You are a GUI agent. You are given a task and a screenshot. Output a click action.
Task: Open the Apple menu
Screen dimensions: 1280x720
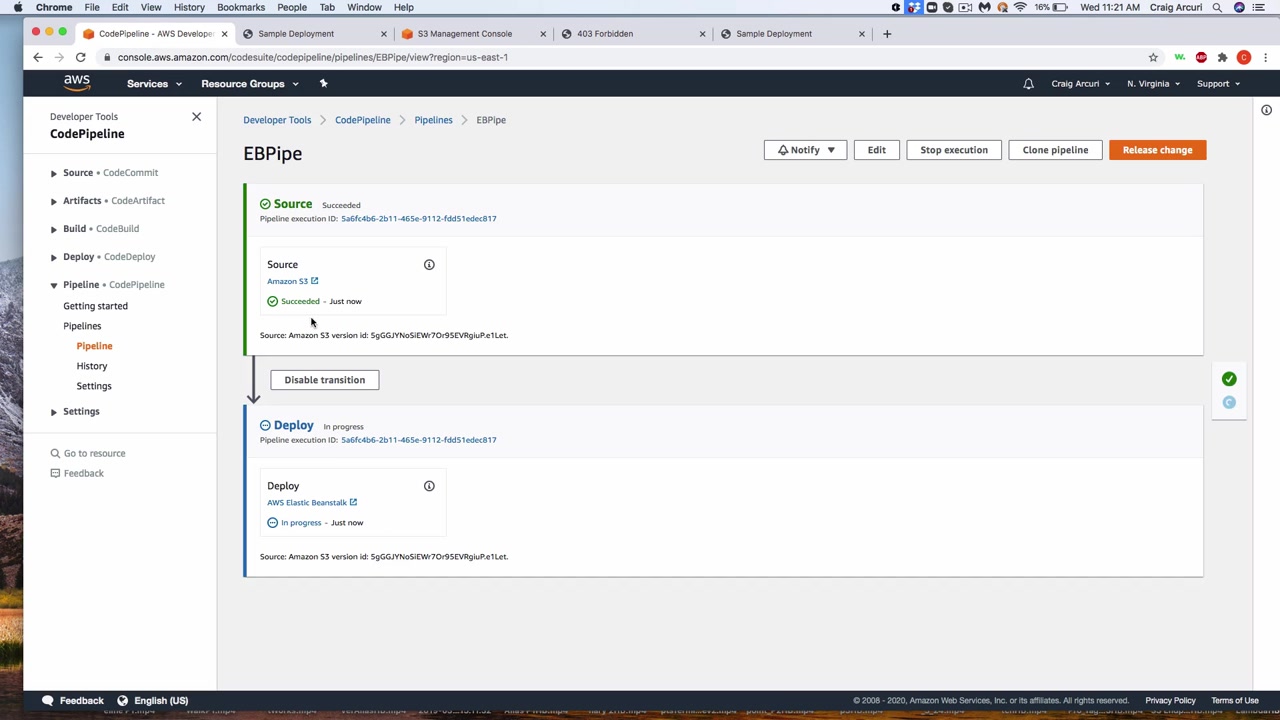[x=18, y=7]
